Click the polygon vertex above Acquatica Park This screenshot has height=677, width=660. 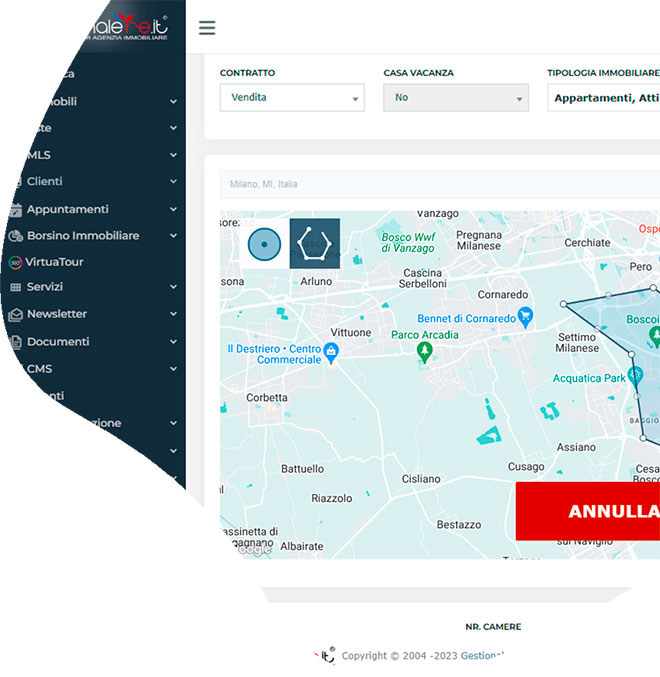tap(632, 354)
